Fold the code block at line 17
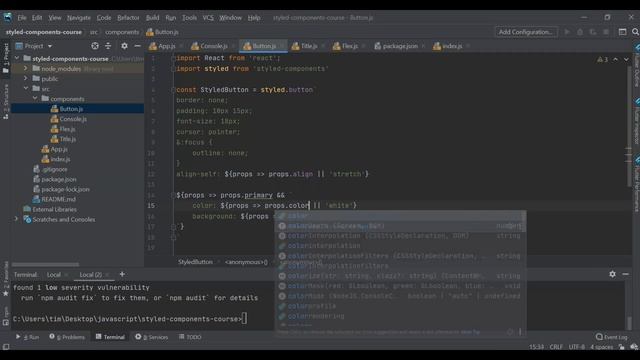 (x=173, y=227)
